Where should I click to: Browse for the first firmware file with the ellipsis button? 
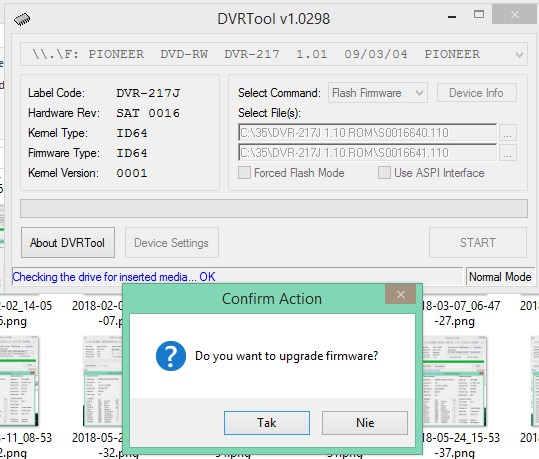[507, 133]
